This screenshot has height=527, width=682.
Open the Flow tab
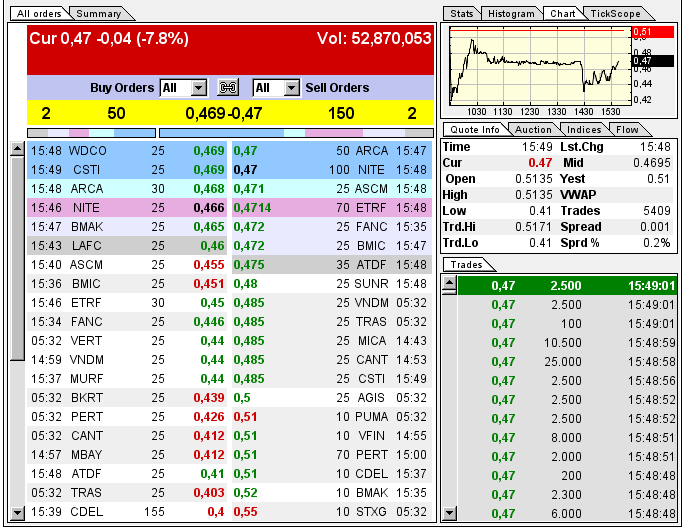(x=627, y=130)
